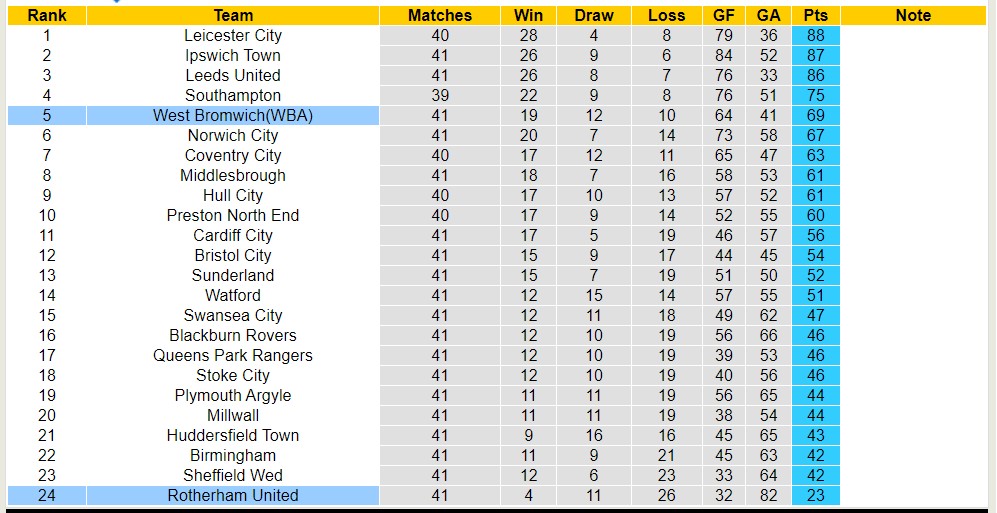997x513 pixels.
Task: Click the Draw column header
Action: (x=594, y=15)
